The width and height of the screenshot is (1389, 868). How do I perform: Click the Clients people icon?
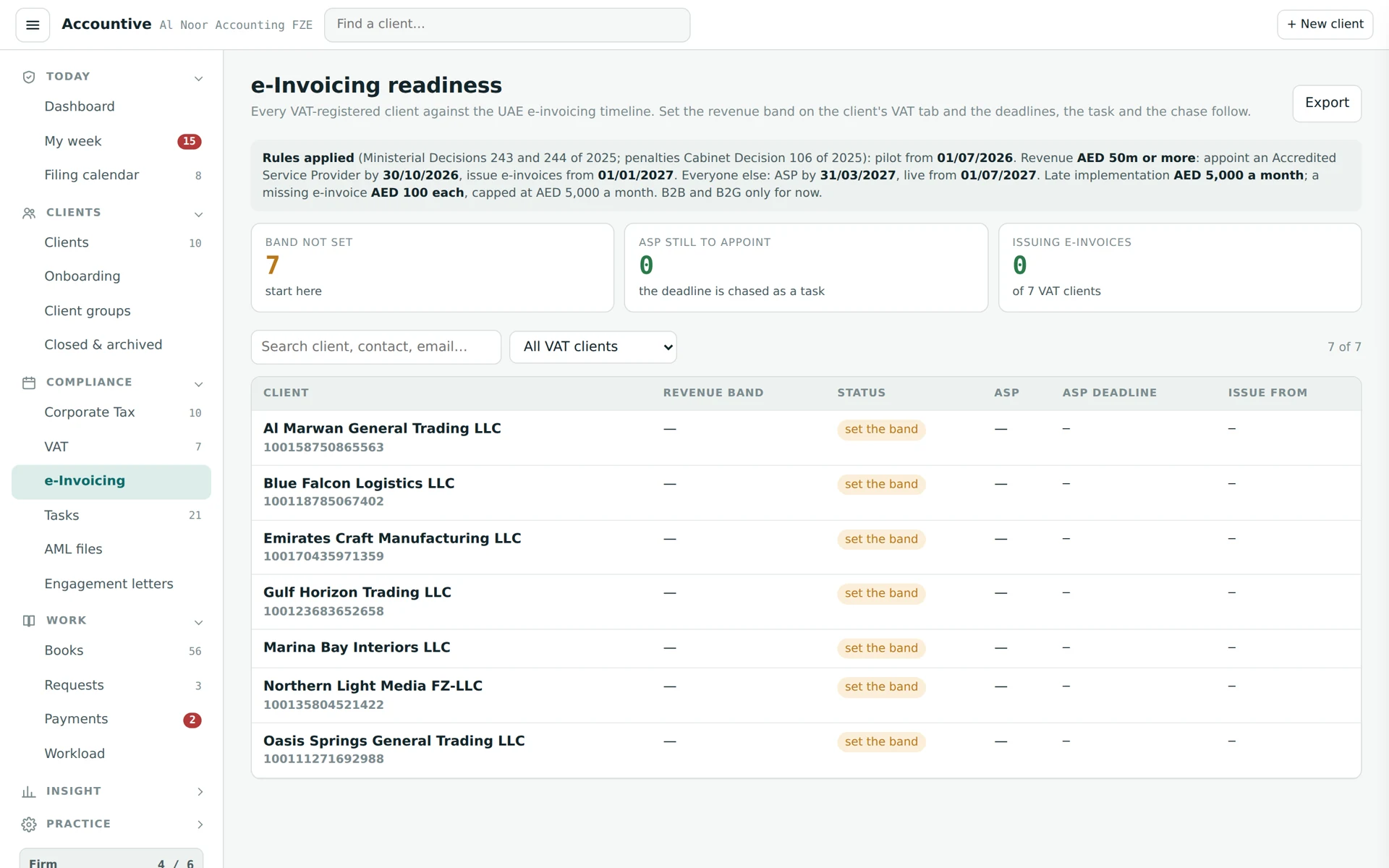click(x=29, y=213)
